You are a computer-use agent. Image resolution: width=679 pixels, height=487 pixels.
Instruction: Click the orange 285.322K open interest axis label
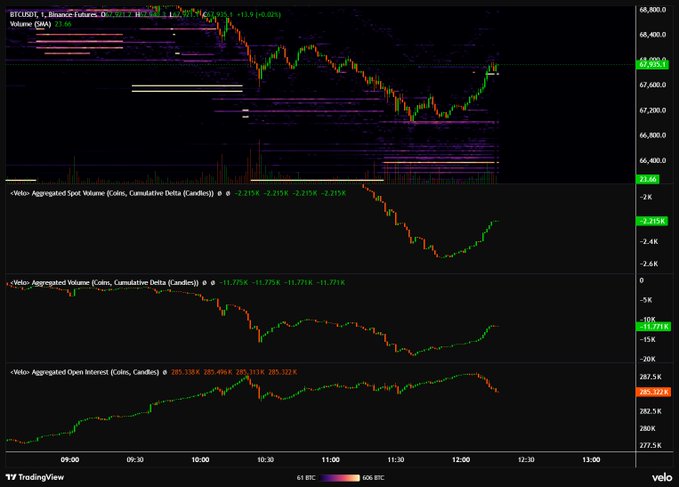(x=653, y=392)
